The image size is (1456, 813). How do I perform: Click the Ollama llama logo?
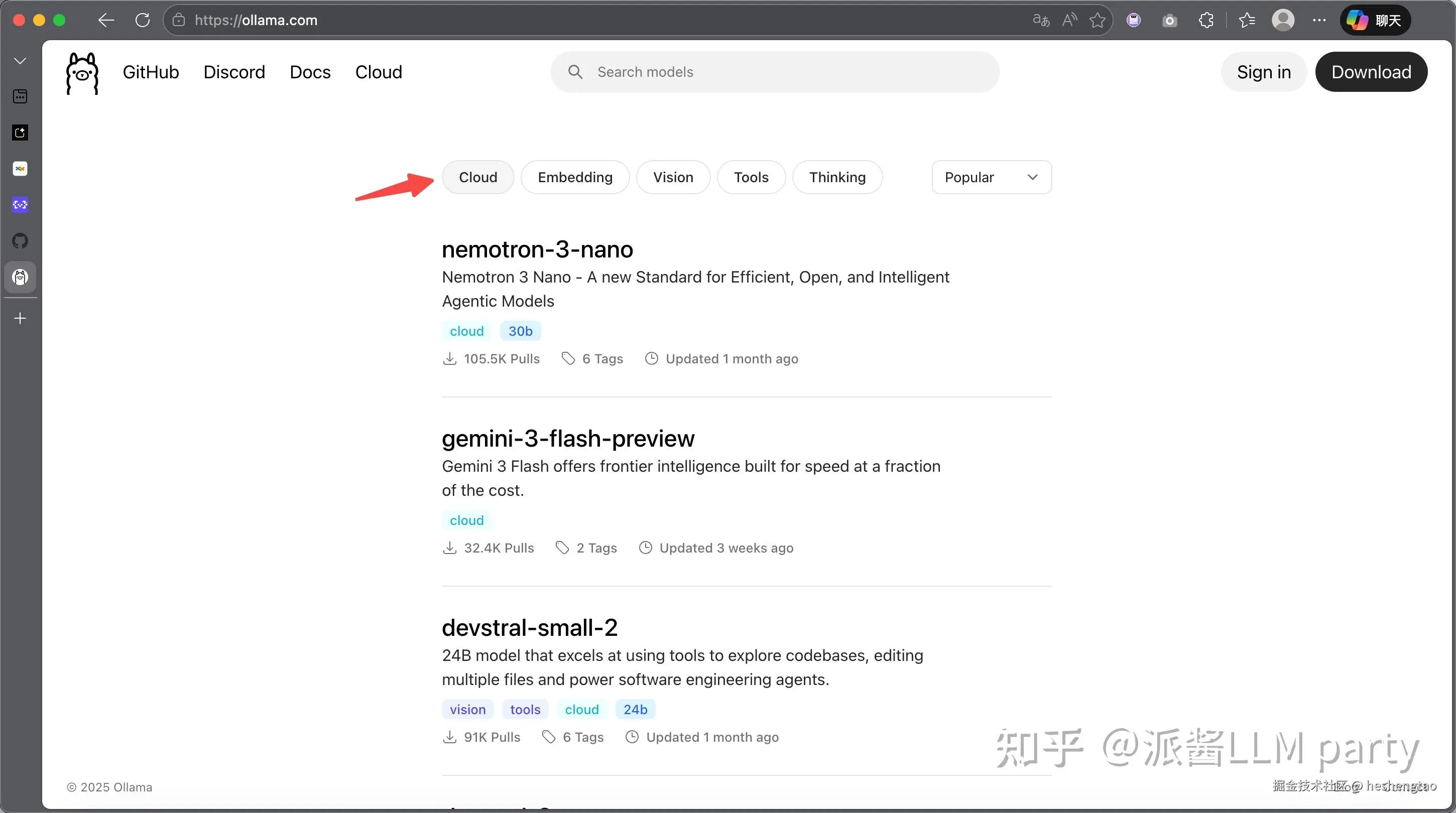[82, 73]
